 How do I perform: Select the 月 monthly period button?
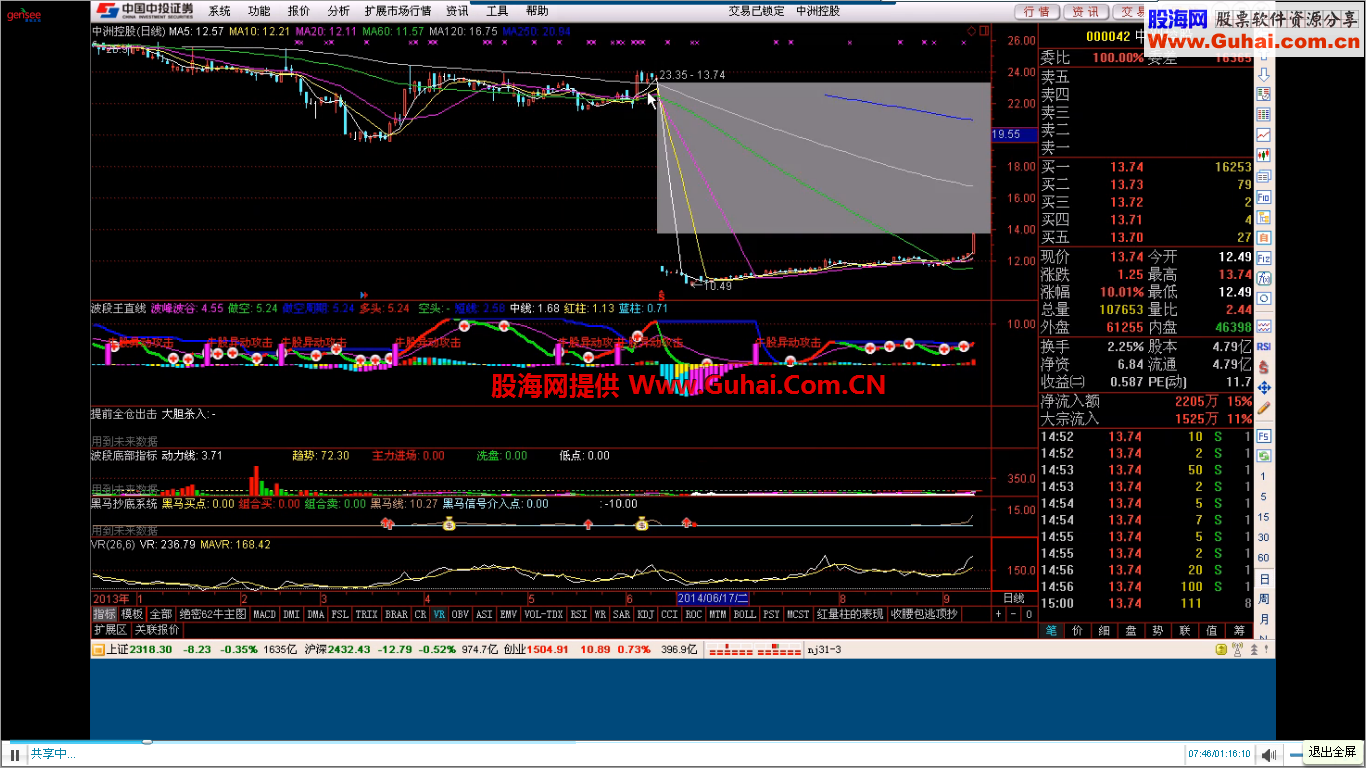click(x=1264, y=619)
